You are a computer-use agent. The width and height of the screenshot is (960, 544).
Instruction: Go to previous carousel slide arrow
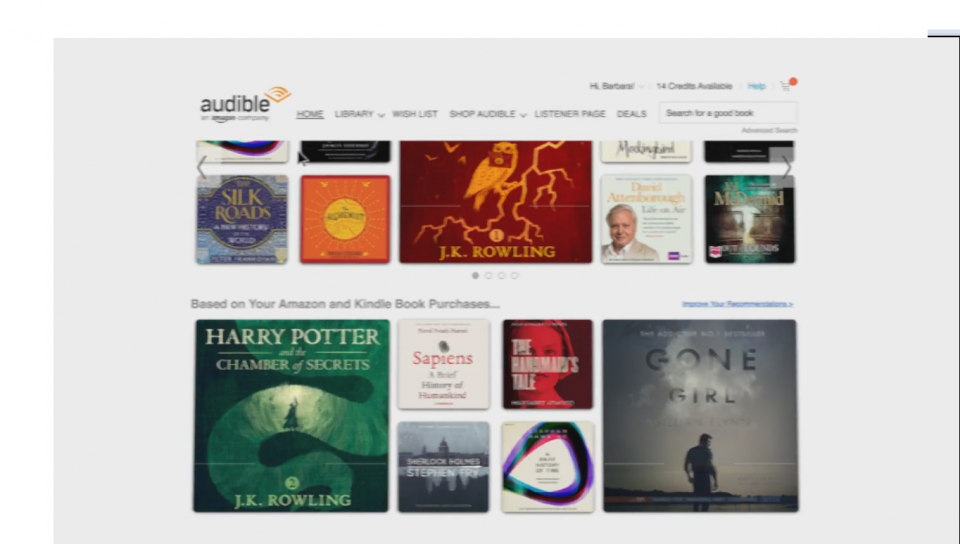201,166
